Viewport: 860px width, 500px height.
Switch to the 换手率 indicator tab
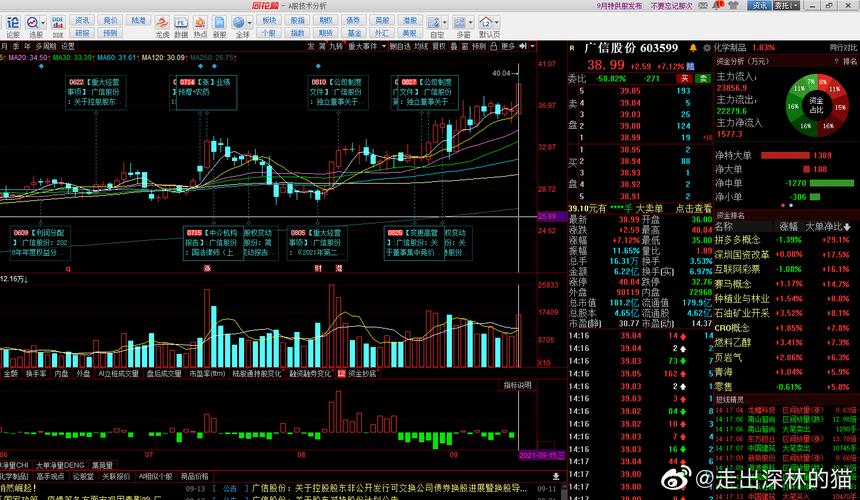point(36,374)
